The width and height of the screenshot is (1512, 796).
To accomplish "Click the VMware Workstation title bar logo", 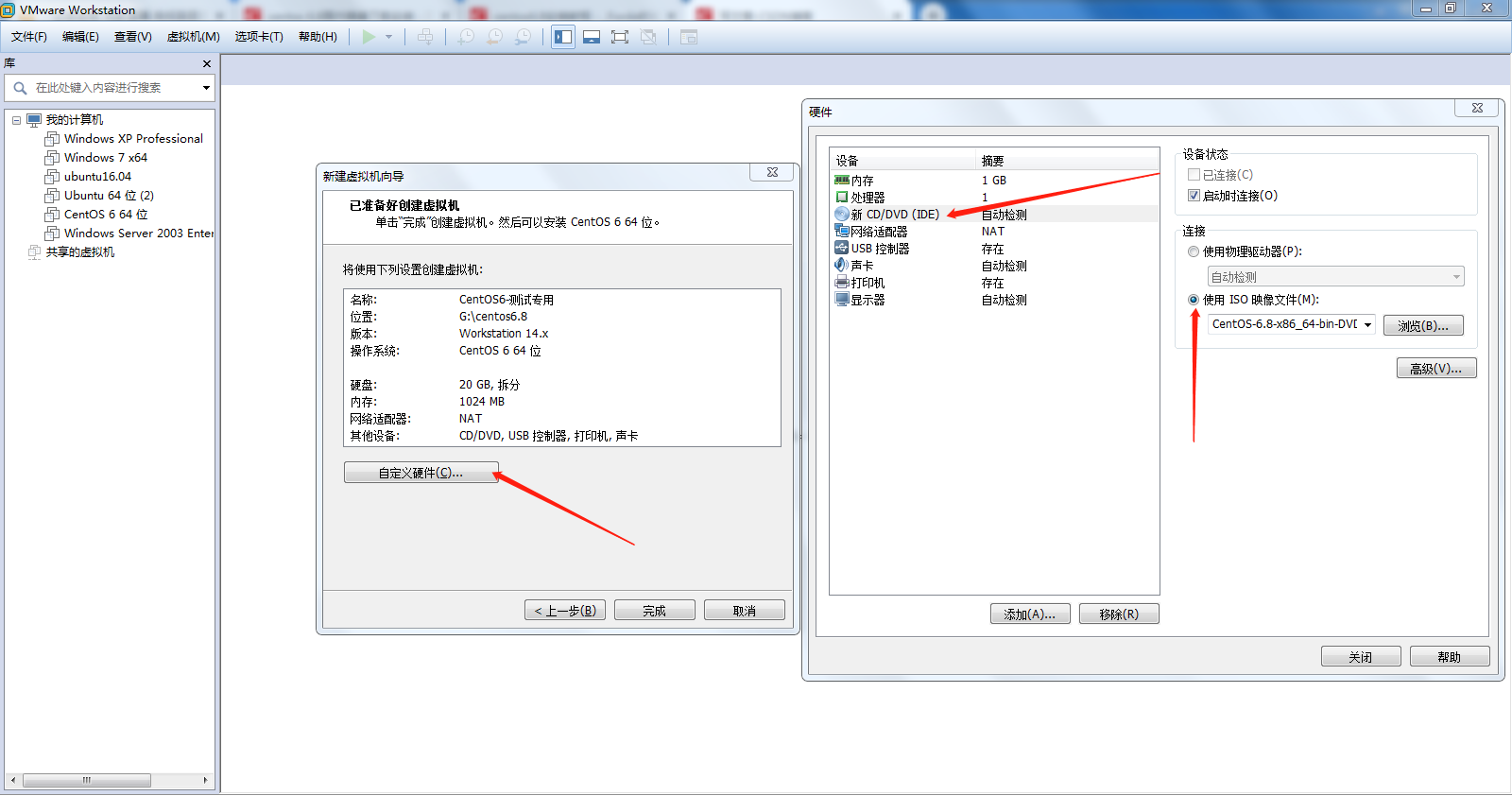I will pos(9,10).
